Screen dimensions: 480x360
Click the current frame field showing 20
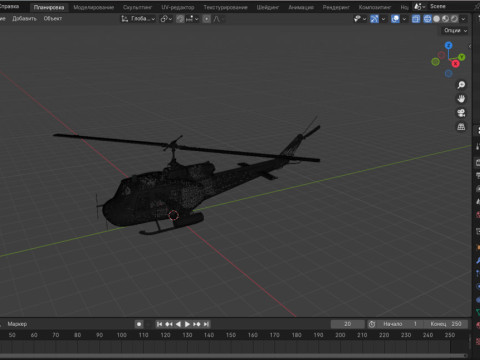tap(347, 324)
